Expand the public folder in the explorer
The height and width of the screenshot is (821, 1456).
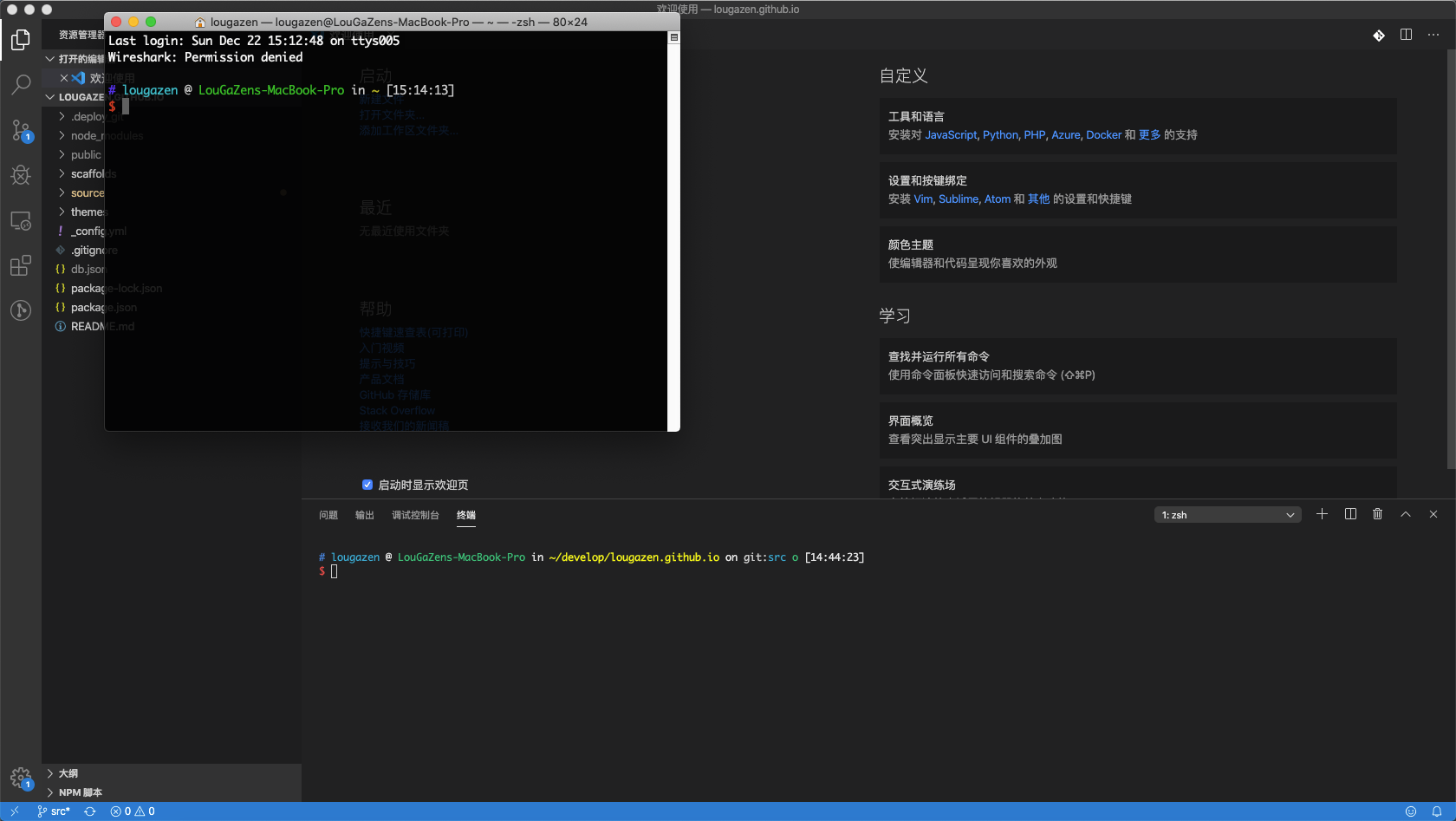tap(86, 154)
